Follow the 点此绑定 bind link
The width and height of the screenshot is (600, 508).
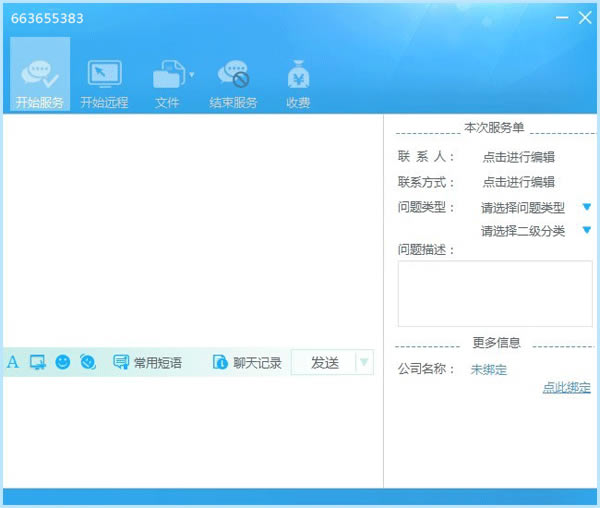point(566,387)
